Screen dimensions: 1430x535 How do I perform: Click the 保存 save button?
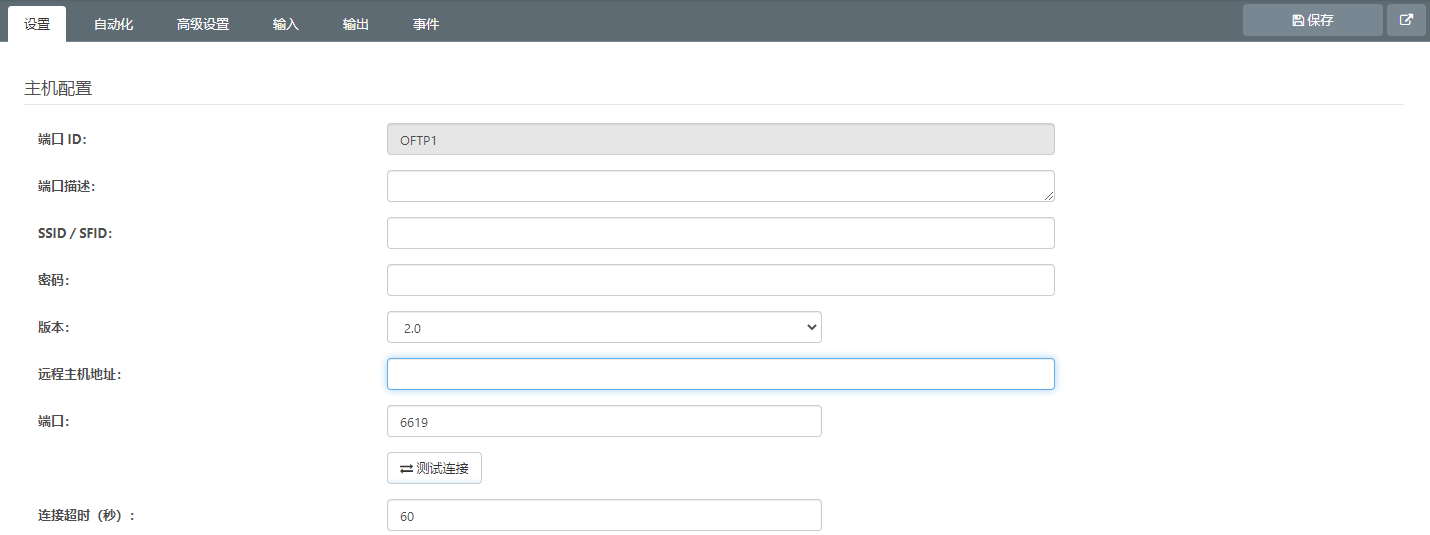[1312, 20]
